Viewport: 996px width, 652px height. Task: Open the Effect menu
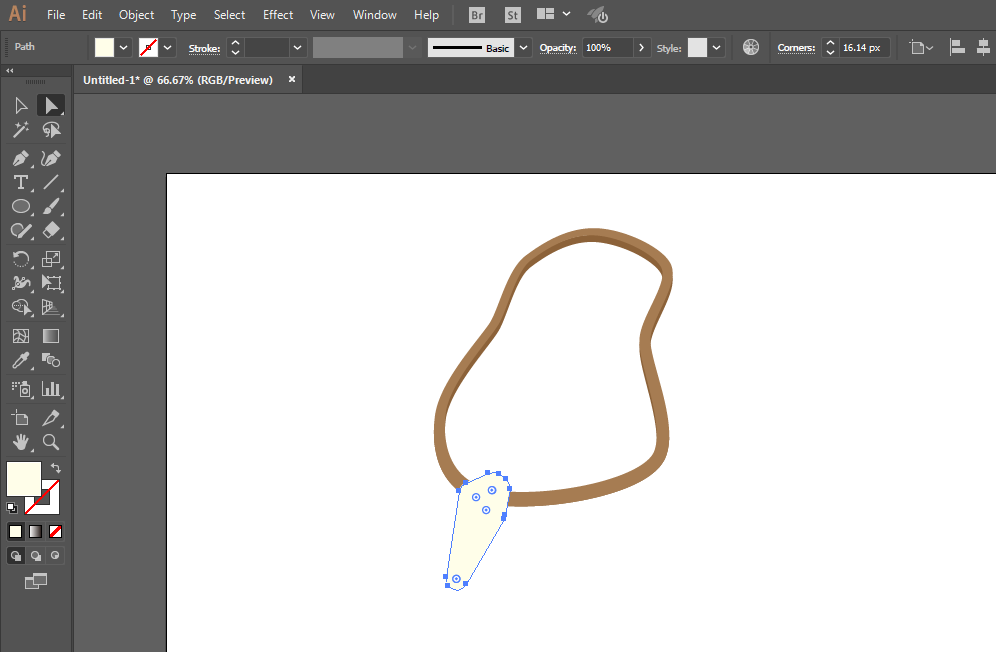click(278, 15)
